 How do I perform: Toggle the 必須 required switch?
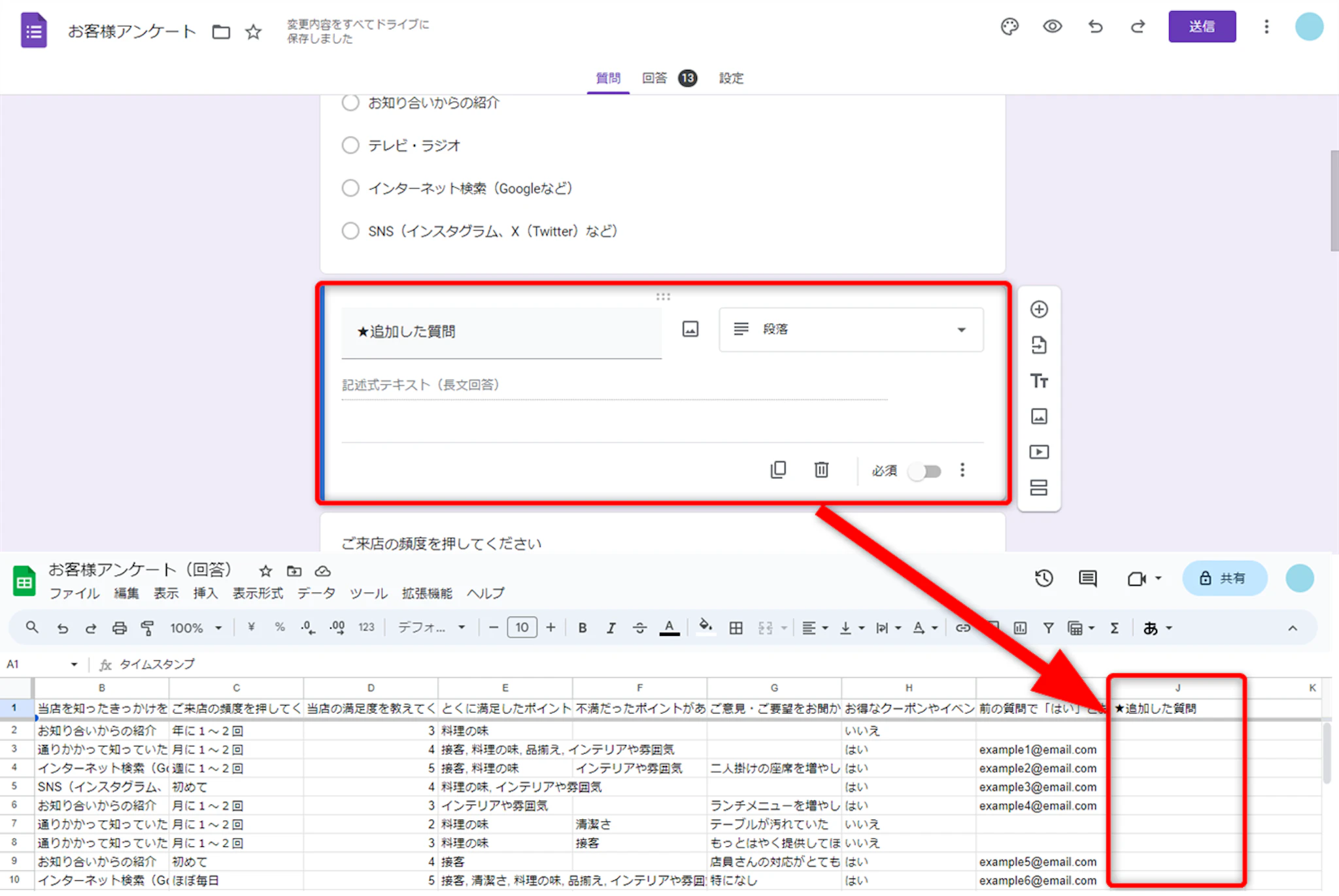coord(924,471)
